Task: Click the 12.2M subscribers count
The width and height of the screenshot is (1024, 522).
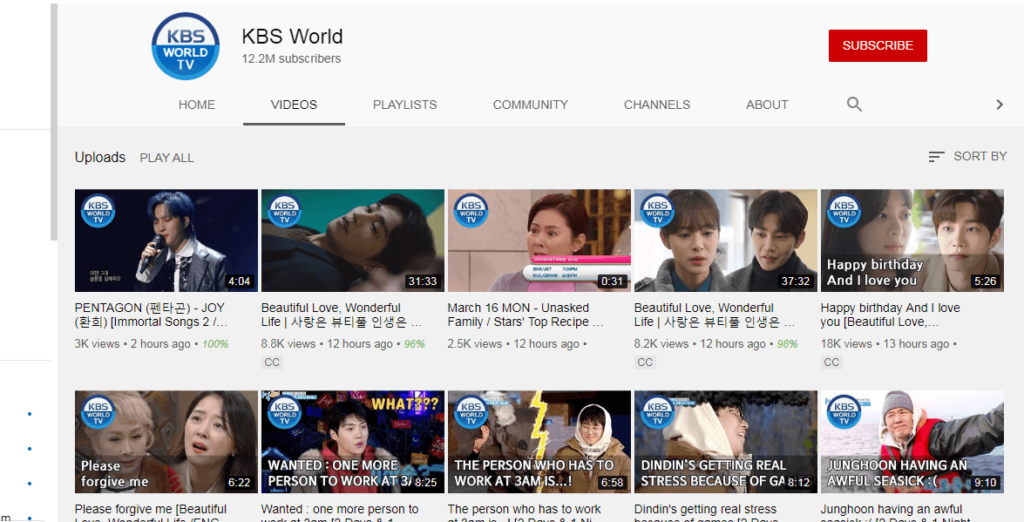Action: tap(291, 59)
